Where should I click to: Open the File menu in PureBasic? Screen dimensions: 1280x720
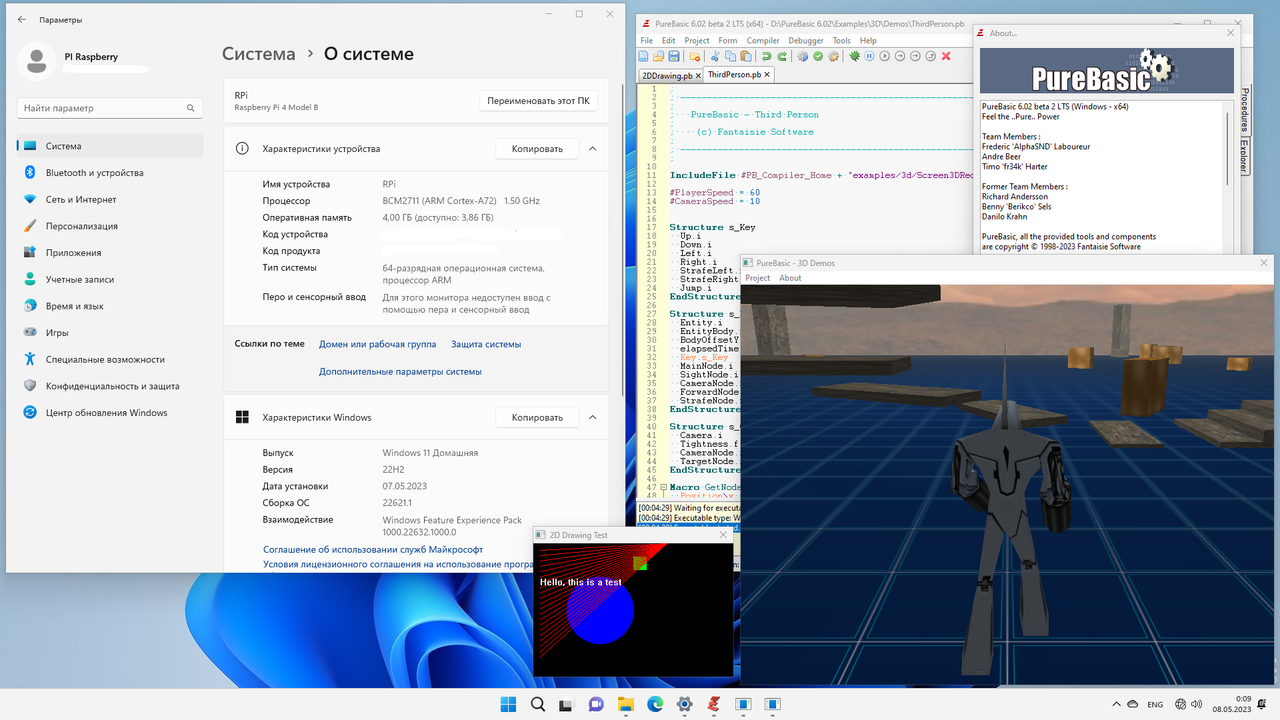(647, 41)
